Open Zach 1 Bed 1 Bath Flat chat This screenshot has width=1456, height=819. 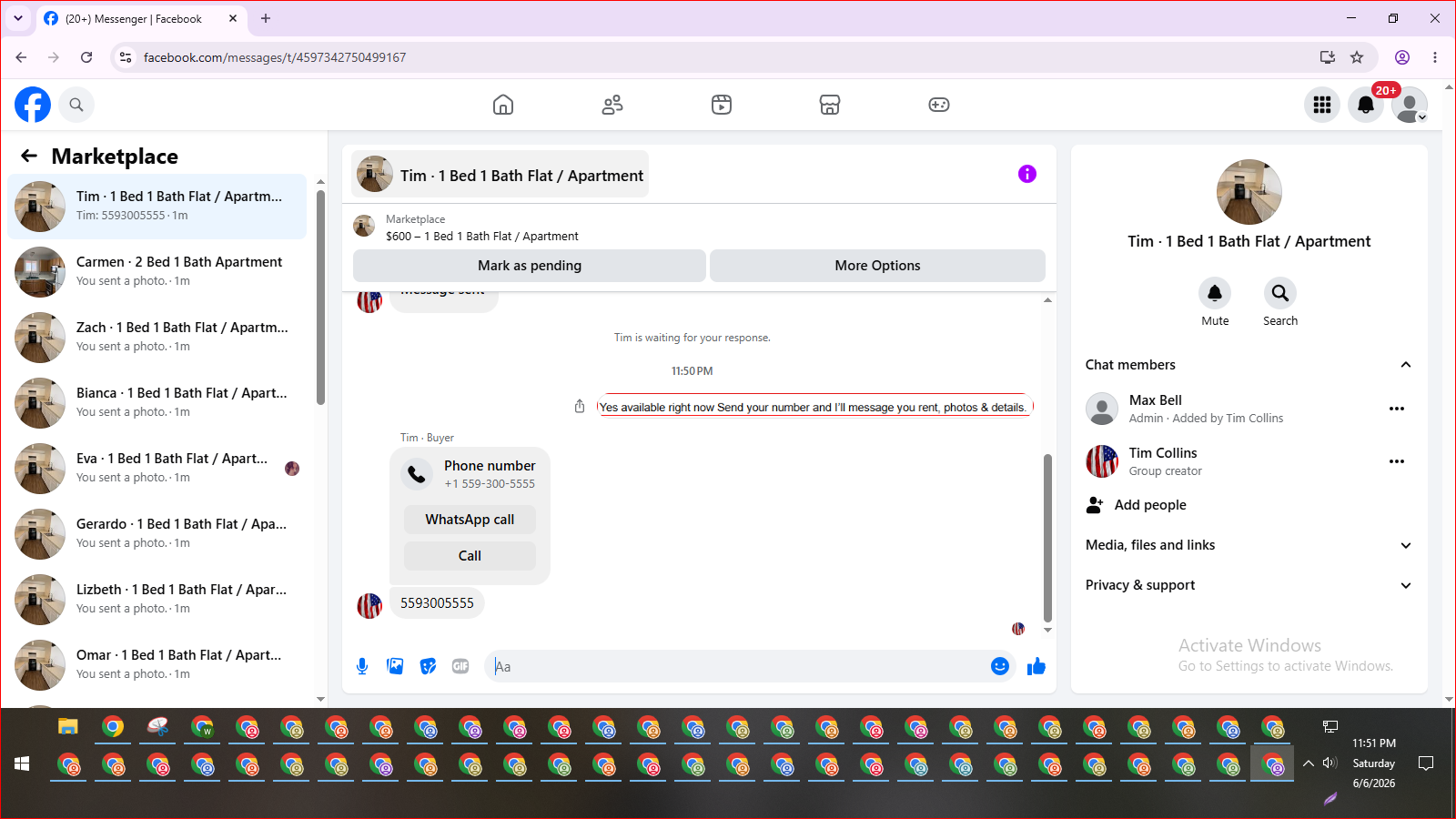point(157,338)
